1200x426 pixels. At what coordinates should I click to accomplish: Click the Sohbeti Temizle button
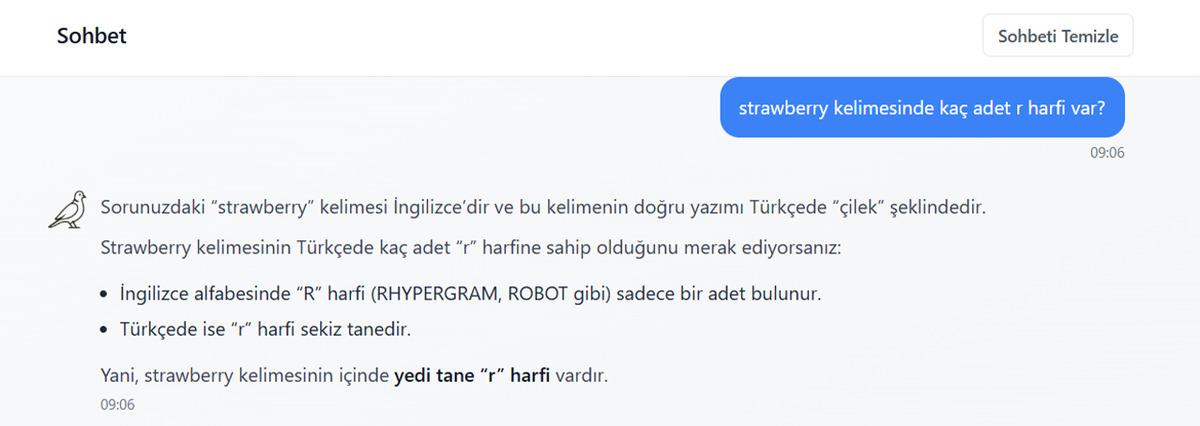tap(1058, 37)
